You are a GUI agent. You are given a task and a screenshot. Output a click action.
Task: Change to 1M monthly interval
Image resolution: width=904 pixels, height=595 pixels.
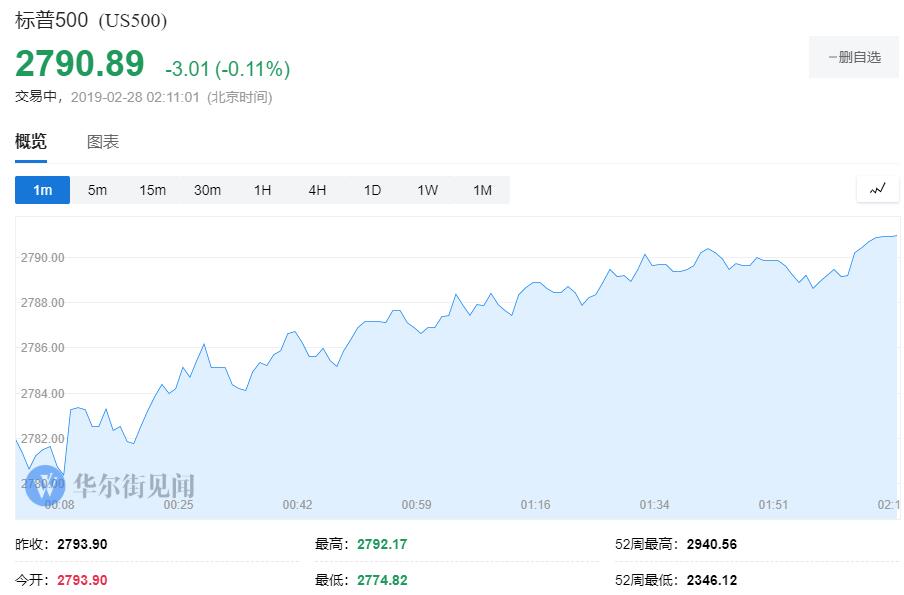(x=482, y=190)
